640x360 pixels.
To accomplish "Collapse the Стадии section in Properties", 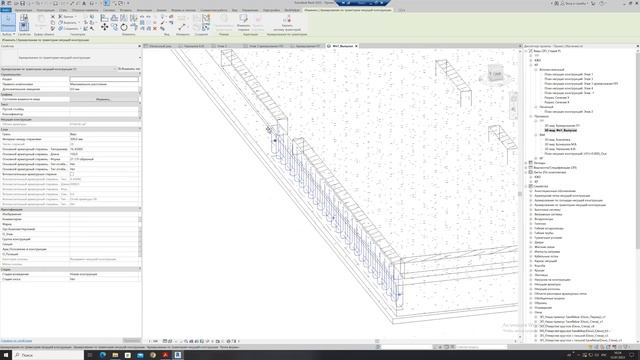I will [140, 269].
